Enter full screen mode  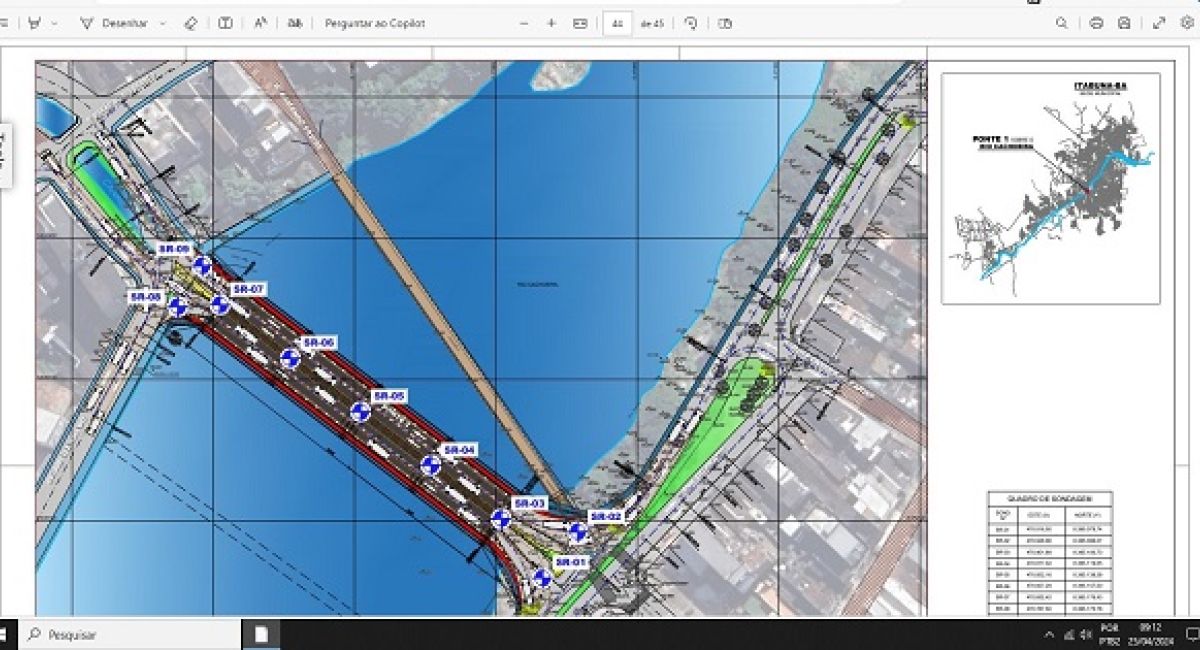pyautogui.click(x=1158, y=23)
